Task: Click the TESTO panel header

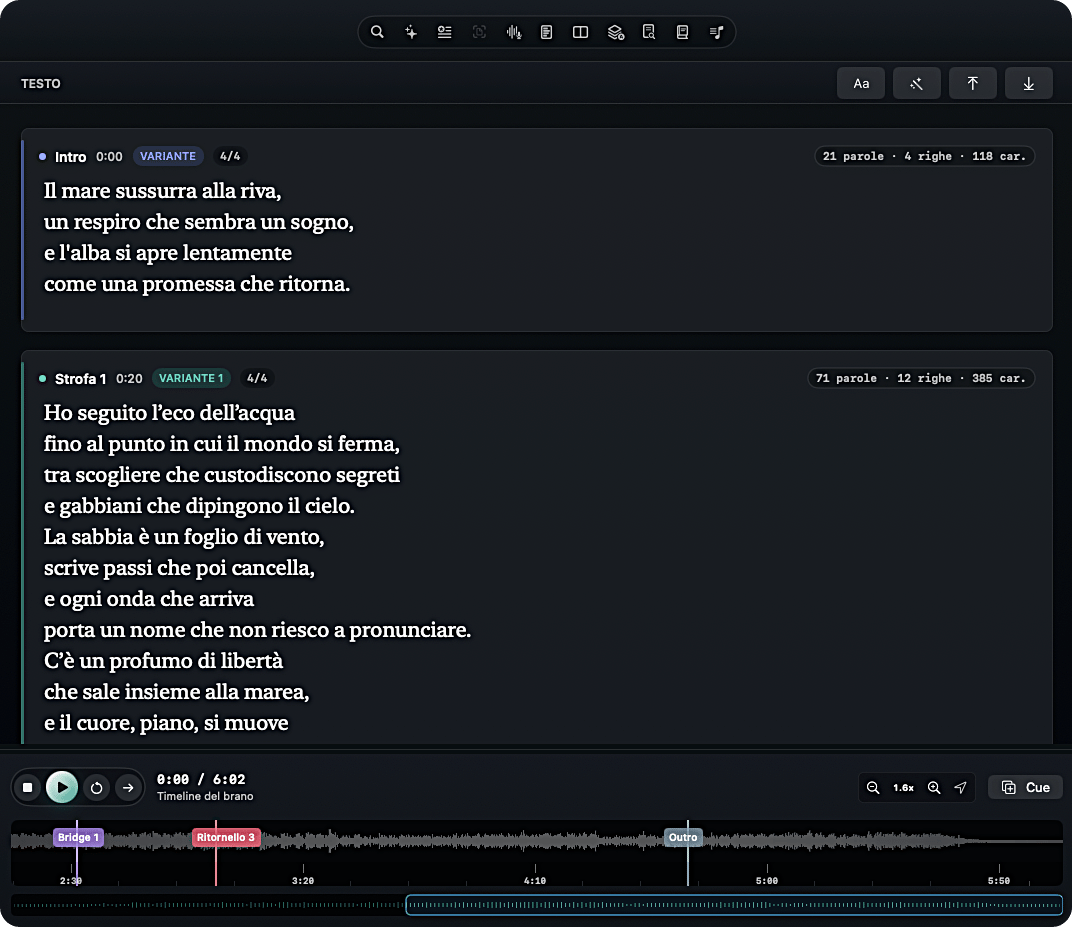Action: [41, 84]
